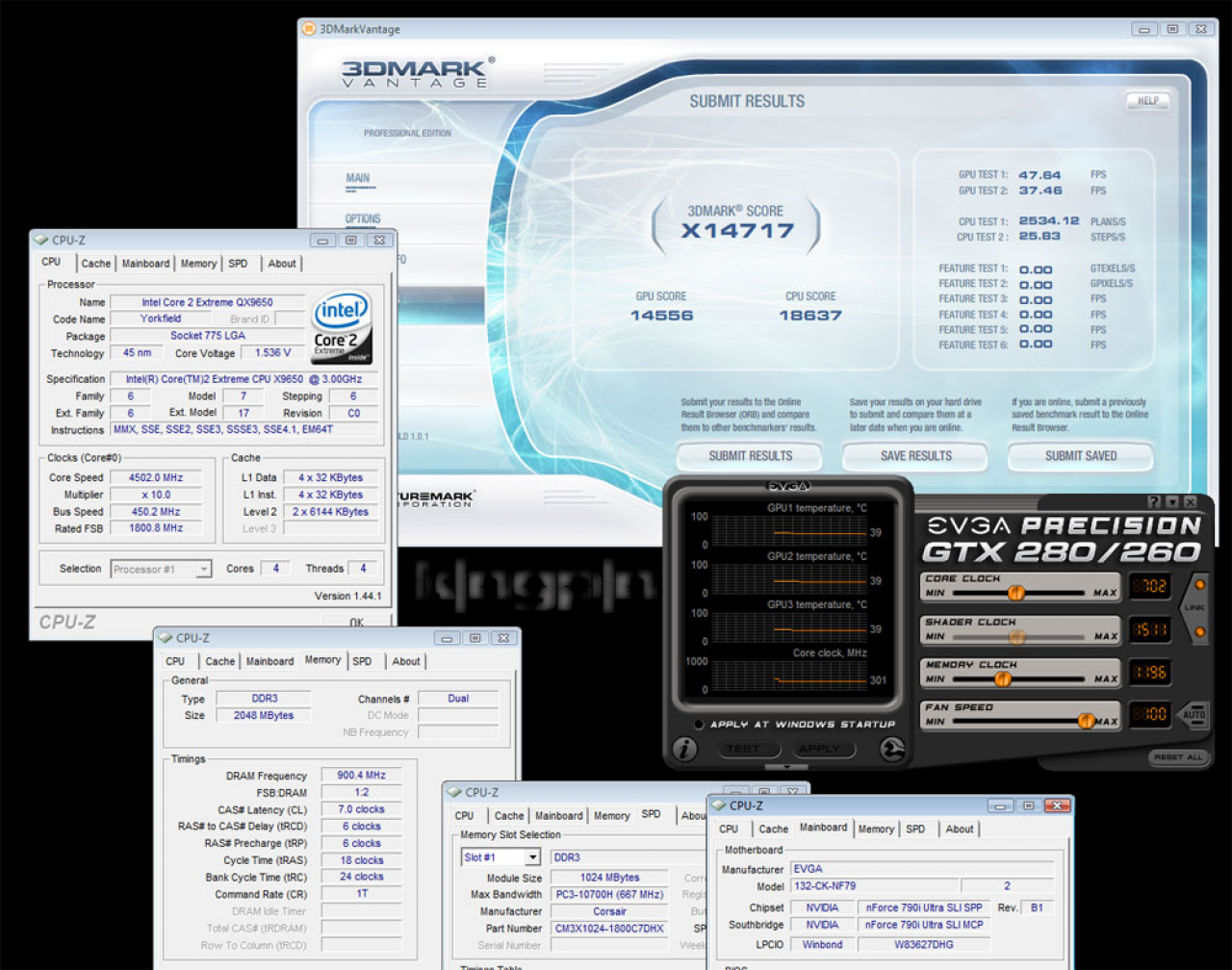Click CPU Test 1 value 2534.12
Image resolution: width=1232 pixels, height=970 pixels.
pos(1049,221)
